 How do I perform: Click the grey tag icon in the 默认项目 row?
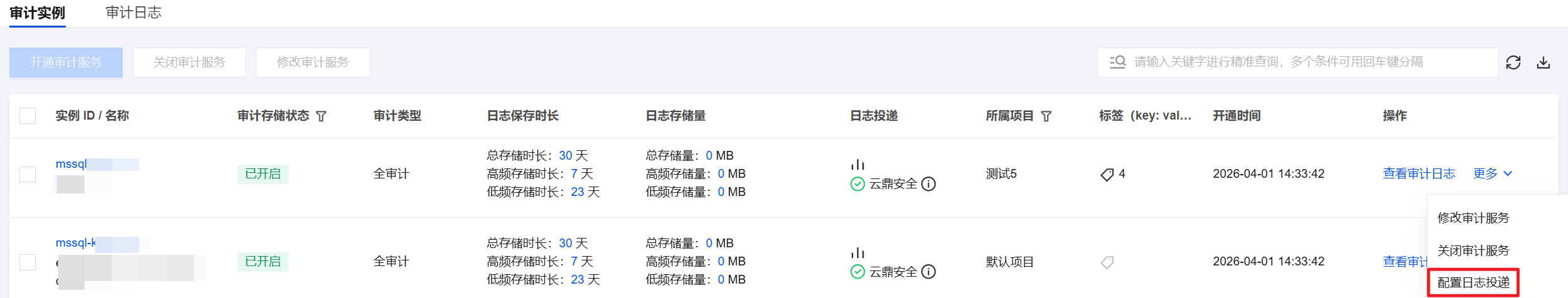point(1107,262)
